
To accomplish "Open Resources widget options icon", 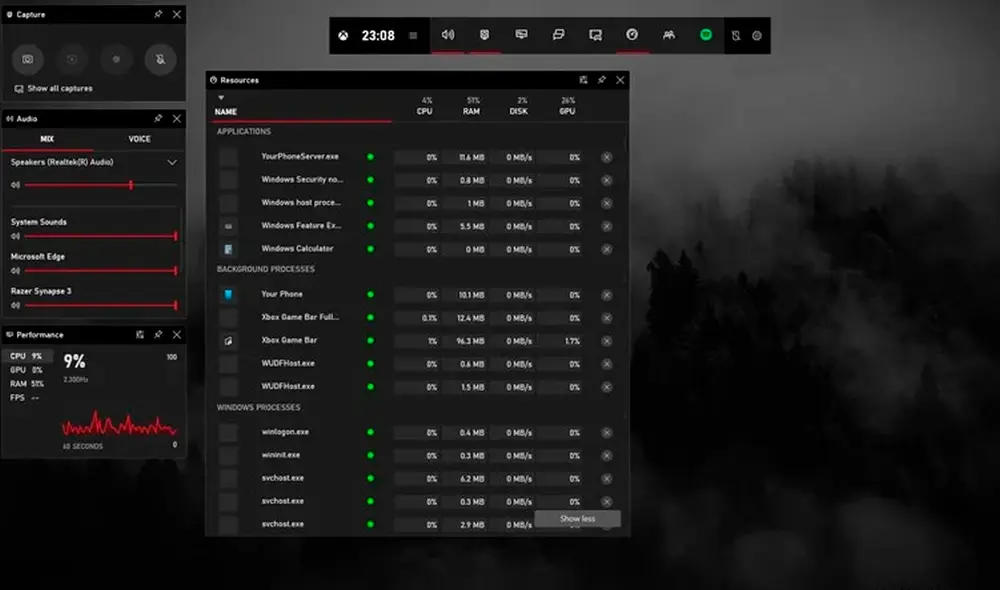I will click(x=583, y=80).
